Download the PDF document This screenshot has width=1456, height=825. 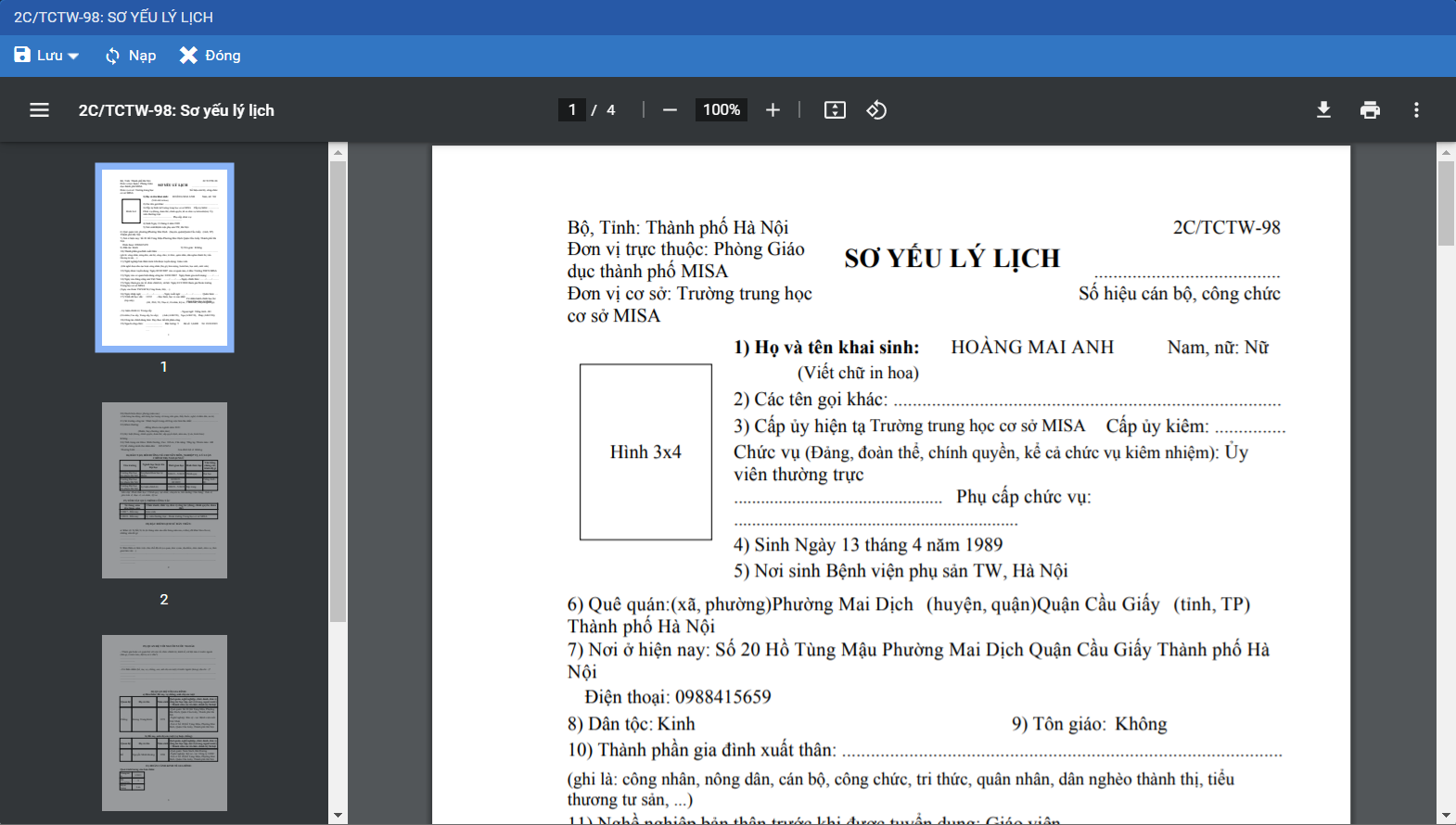click(1323, 110)
